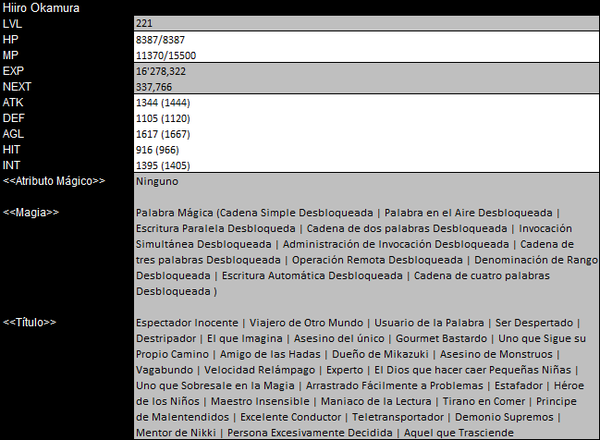This screenshot has height=440, width=600.
Task: Click "Escritura Automática Desbloqueada"
Action: pyautogui.click(x=312, y=275)
